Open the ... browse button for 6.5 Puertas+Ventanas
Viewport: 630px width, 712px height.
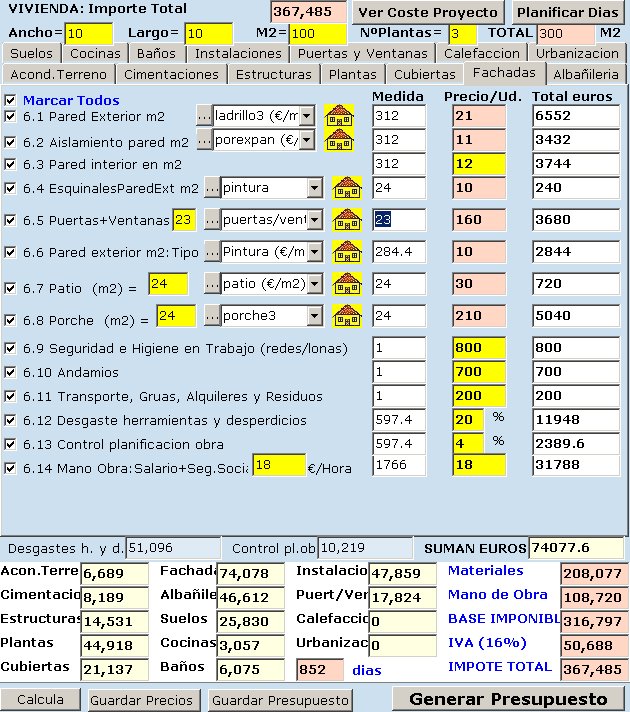coord(212,220)
